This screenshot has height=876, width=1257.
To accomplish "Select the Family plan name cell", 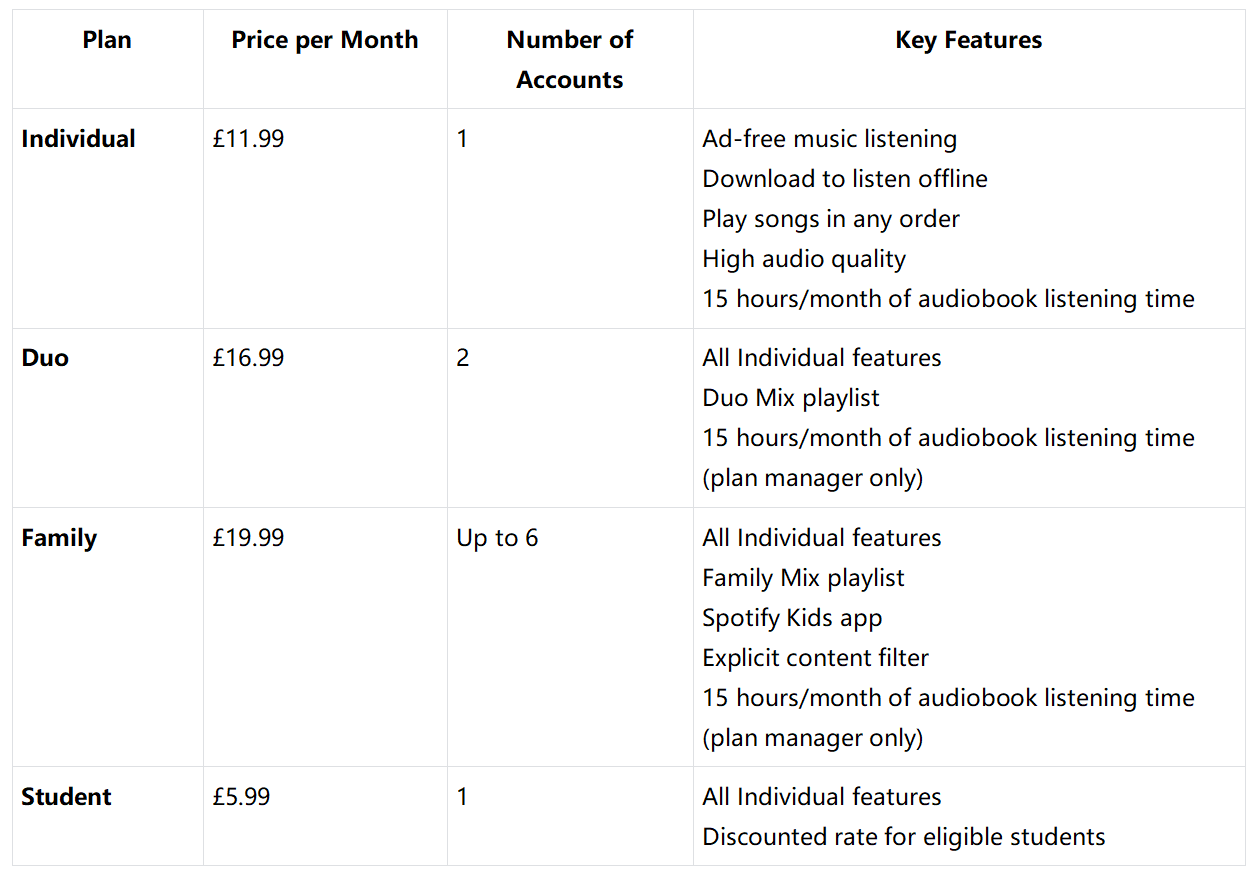I will [59, 538].
